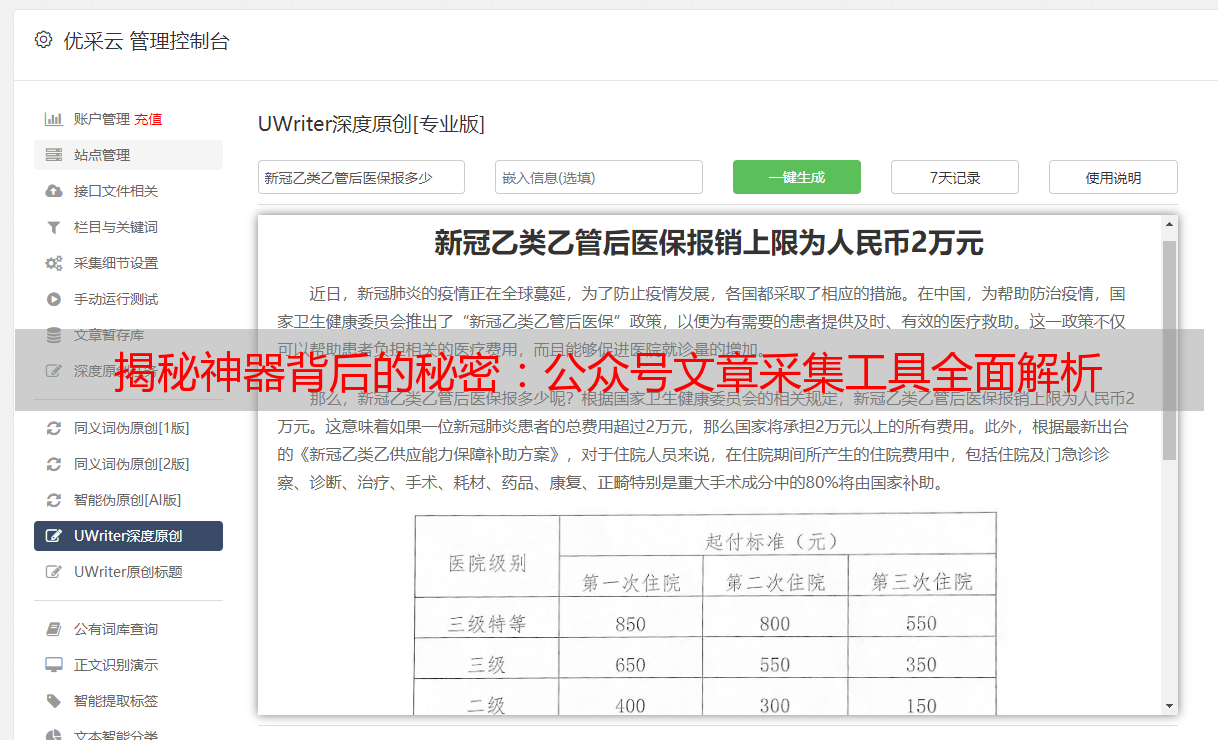
Task: Click the filter icon for 栏目与关键词
Action: click(x=54, y=227)
